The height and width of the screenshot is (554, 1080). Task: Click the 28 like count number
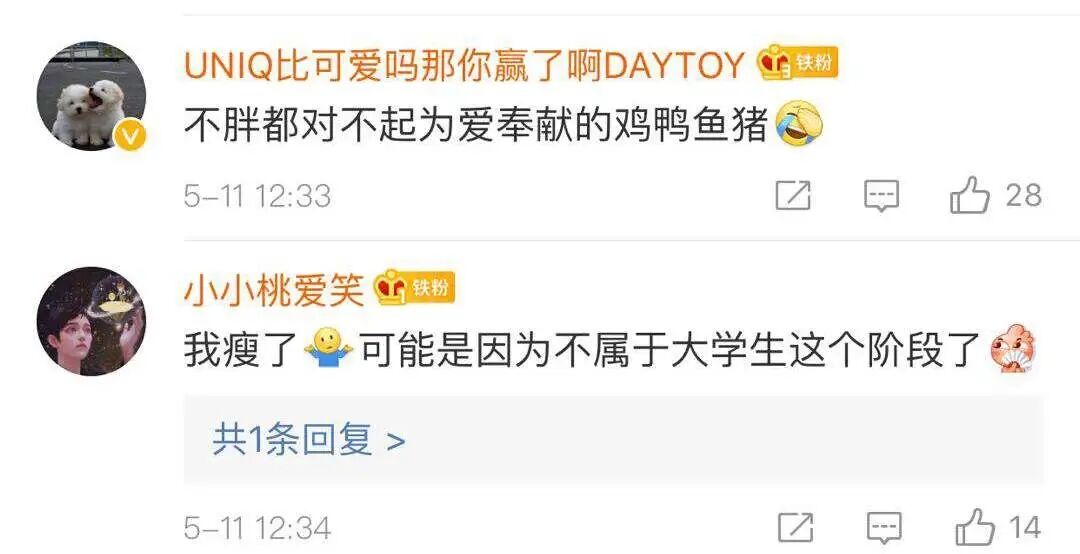pos(1023,196)
